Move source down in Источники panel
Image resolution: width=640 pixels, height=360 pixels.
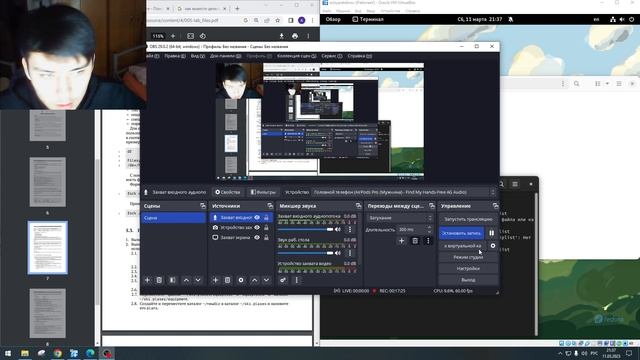[x=266, y=280]
